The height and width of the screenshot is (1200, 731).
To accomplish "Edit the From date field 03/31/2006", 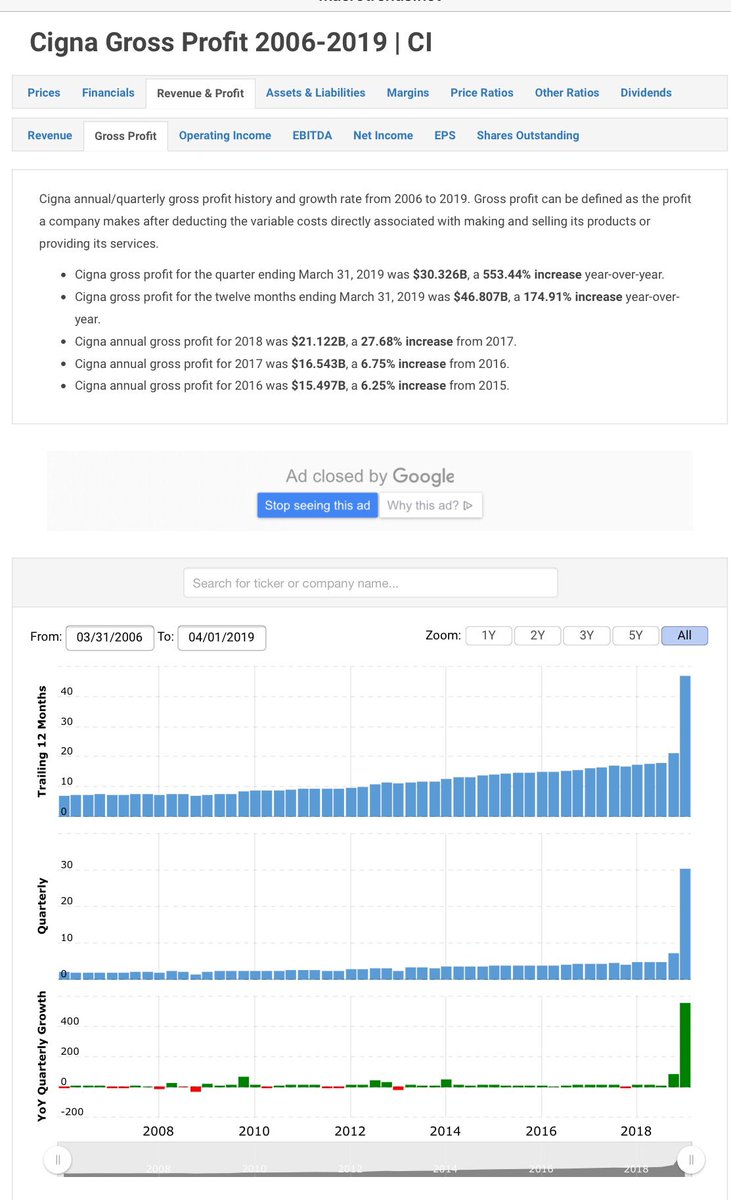I will (110, 637).
